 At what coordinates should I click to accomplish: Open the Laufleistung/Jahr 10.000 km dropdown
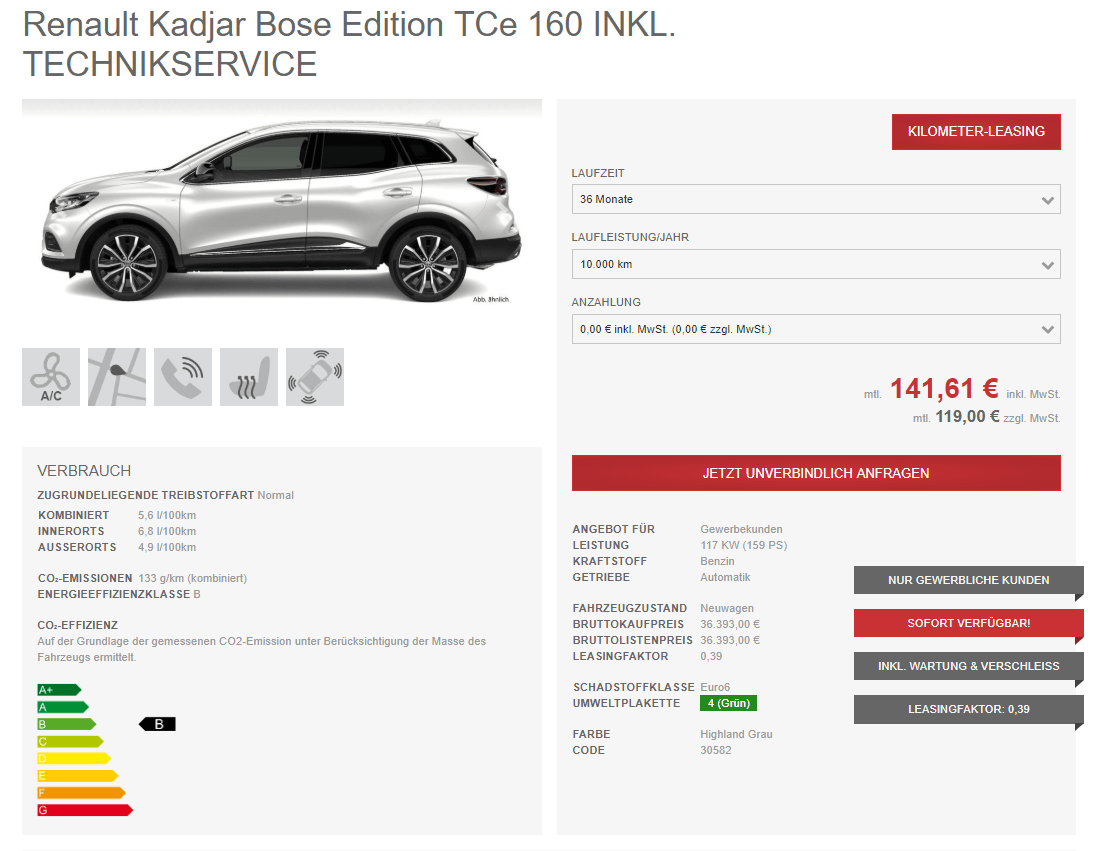tap(816, 264)
